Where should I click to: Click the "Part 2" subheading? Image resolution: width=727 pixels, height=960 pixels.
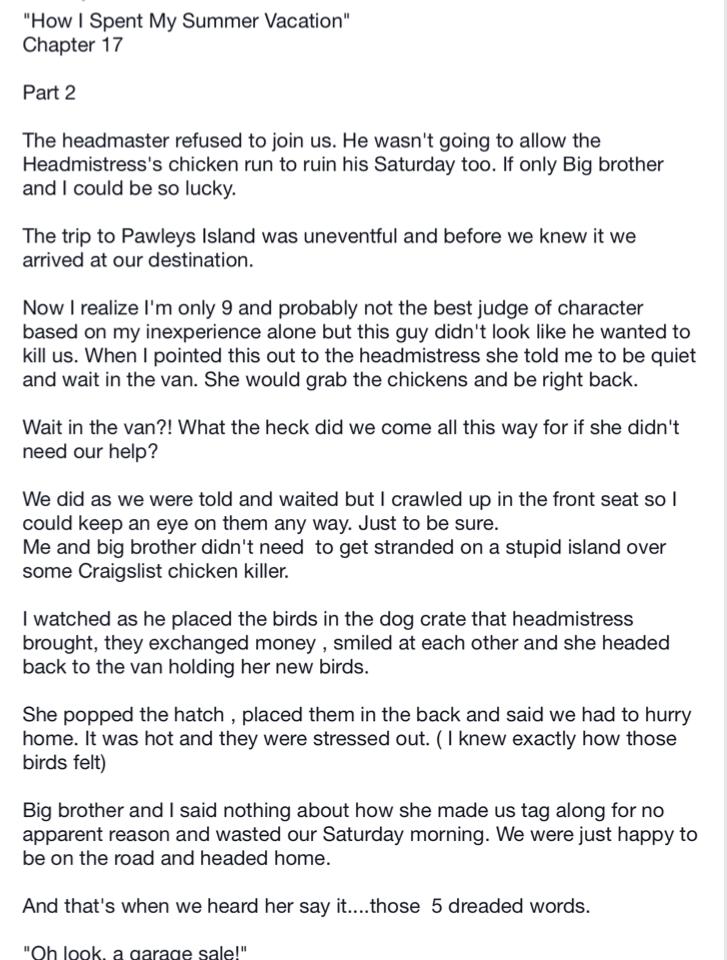pos(49,92)
